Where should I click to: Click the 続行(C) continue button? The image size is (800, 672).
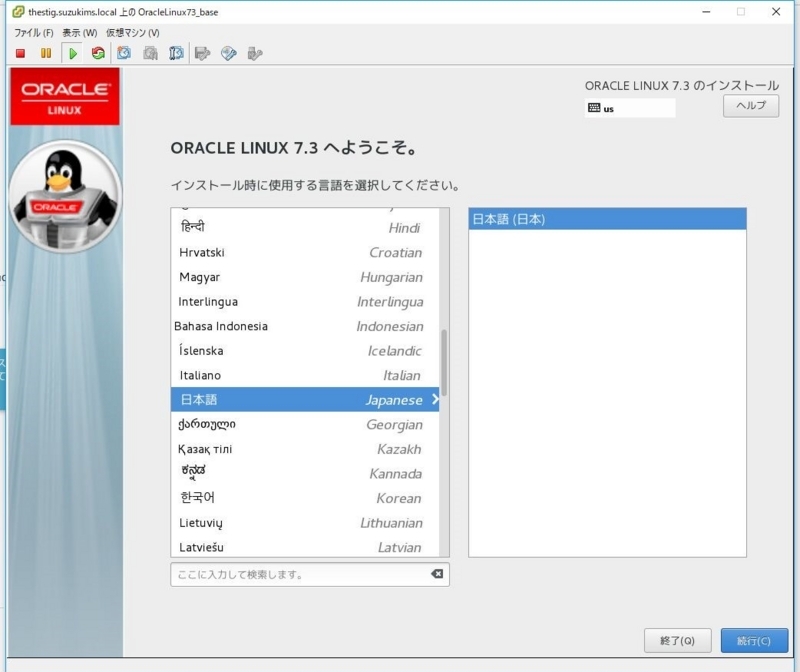click(x=754, y=640)
